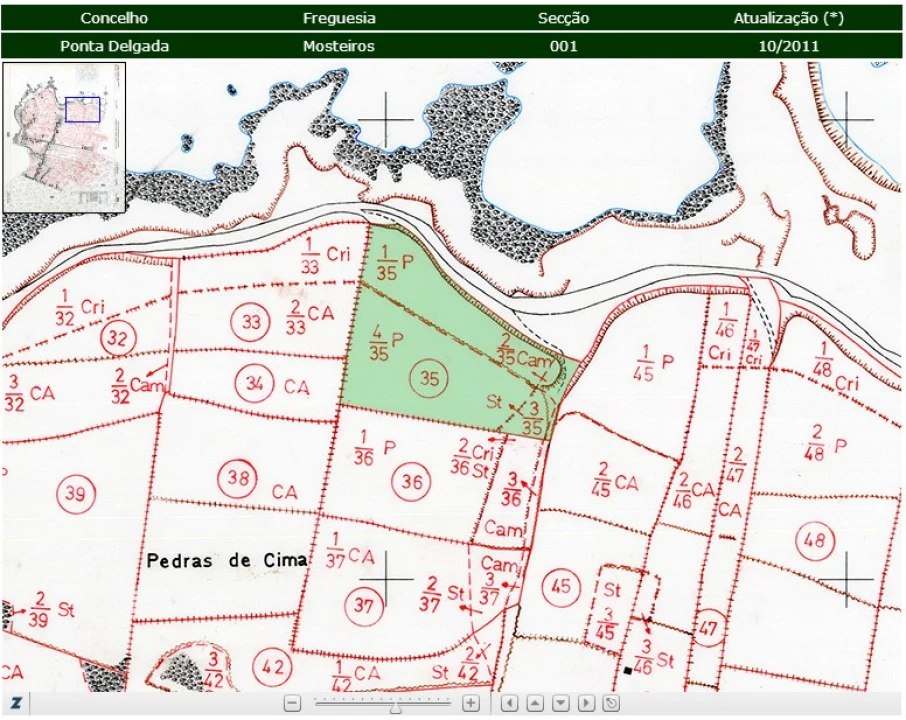Reset the map view with the reset icon
This screenshot has width=906, height=720.
611,703
